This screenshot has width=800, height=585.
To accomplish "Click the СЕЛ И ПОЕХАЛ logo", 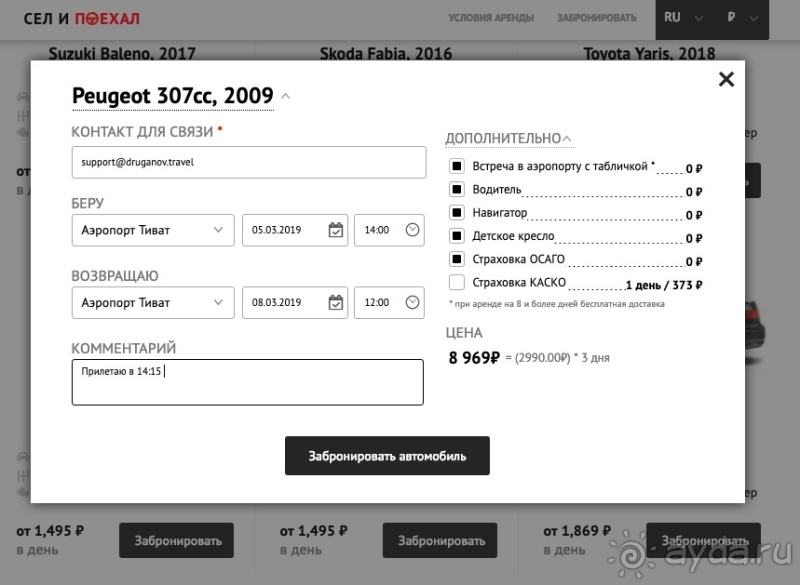I will pyautogui.click(x=82, y=18).
